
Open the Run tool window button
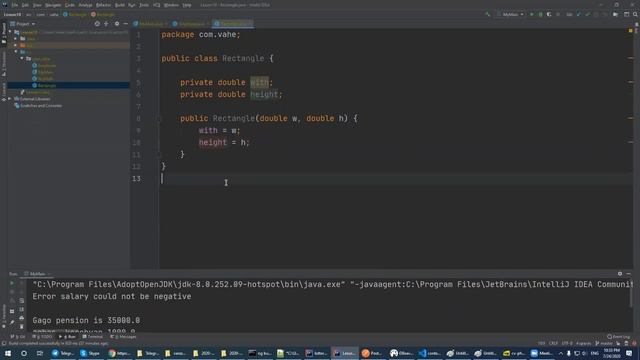point(68,337)
